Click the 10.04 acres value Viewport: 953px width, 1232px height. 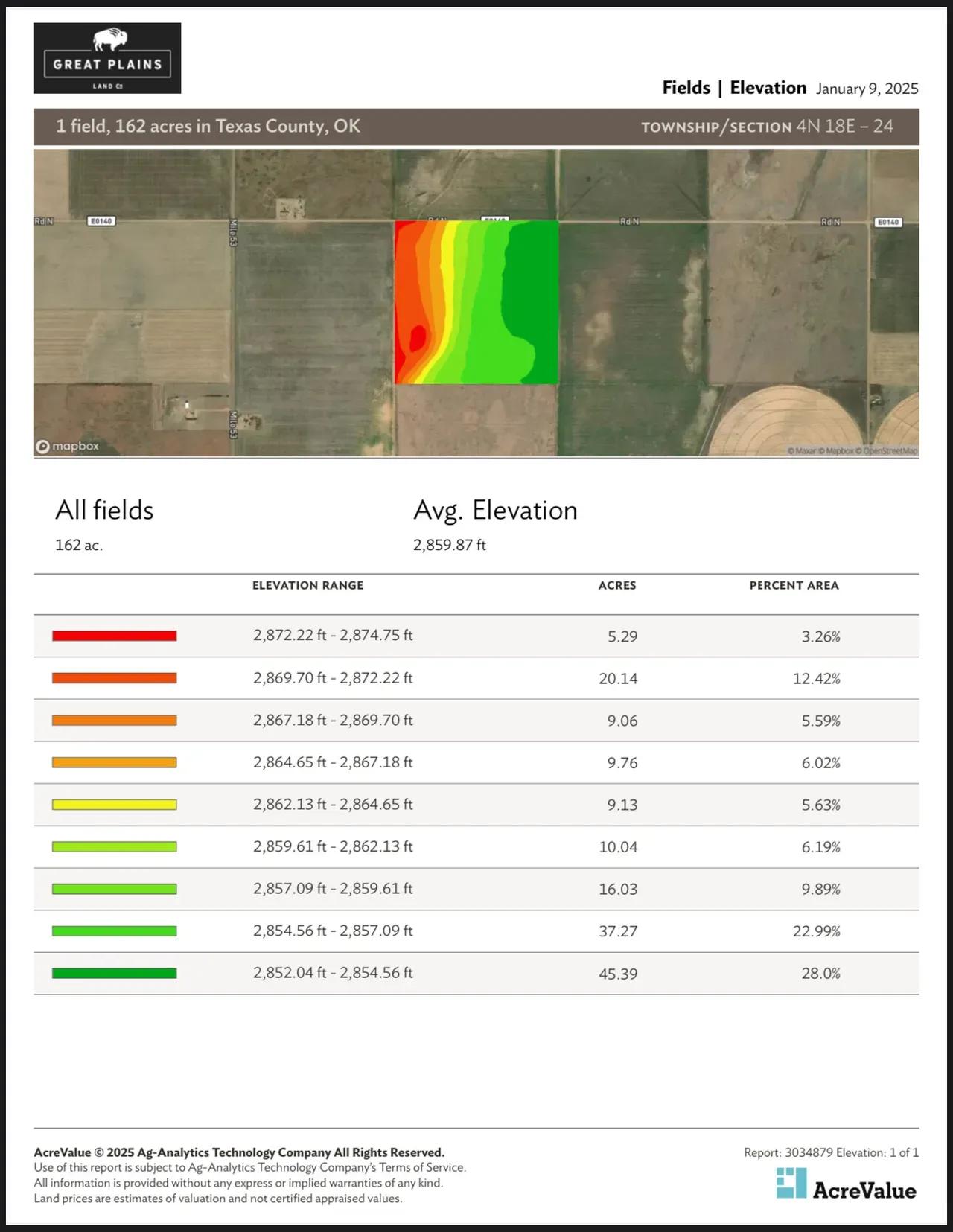618,847
